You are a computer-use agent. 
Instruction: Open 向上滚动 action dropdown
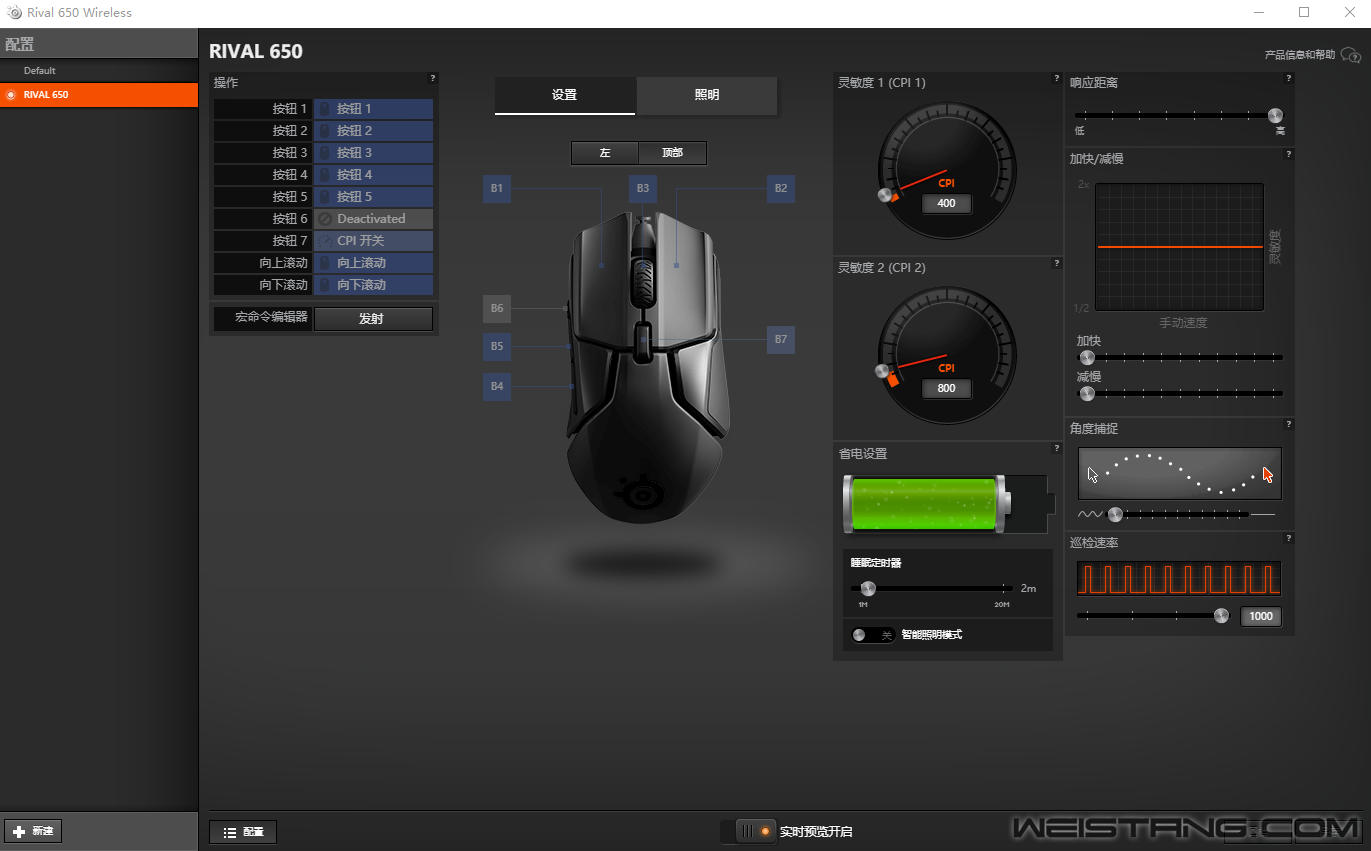373,263
